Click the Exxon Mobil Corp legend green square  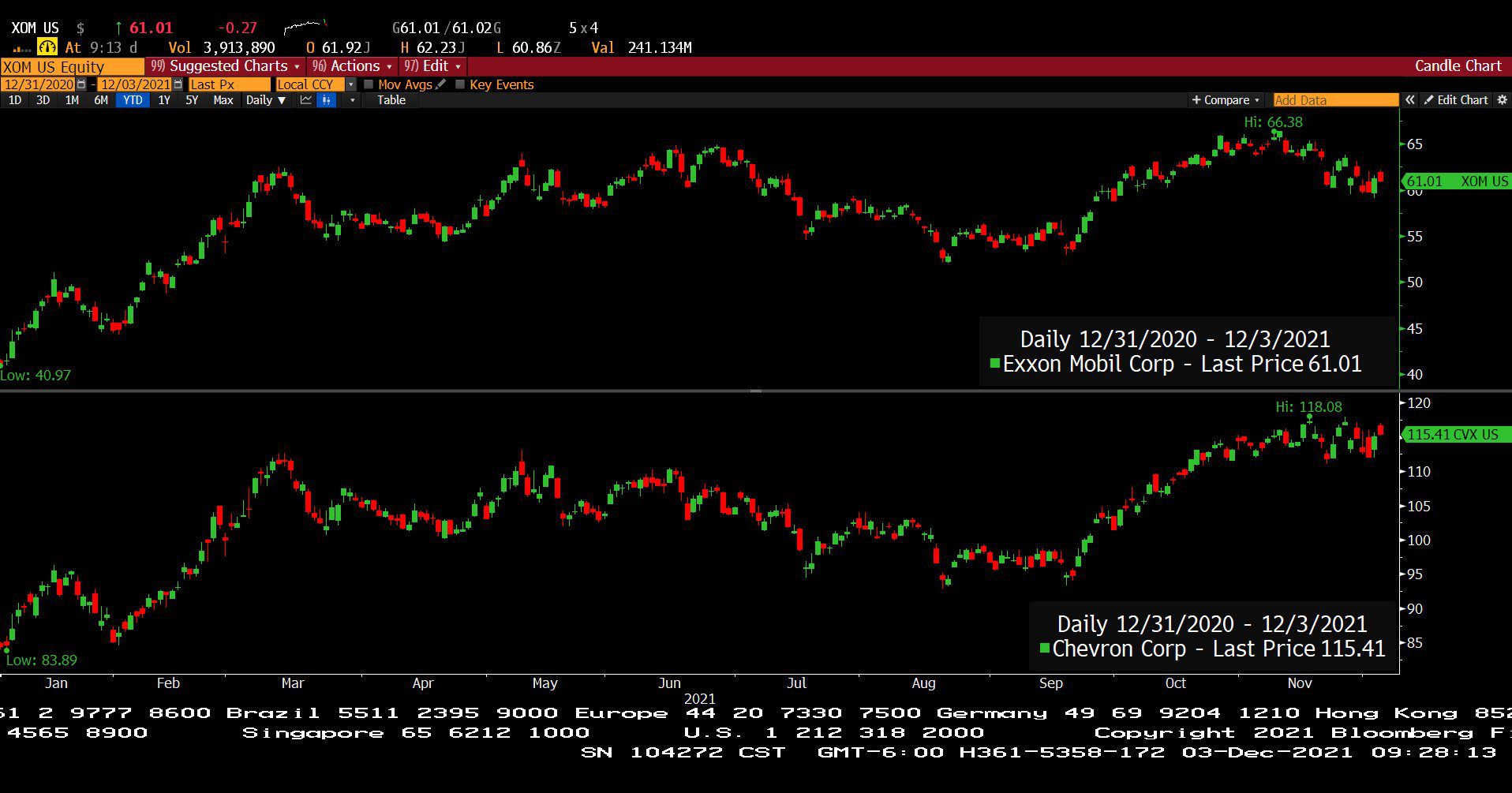995,364
